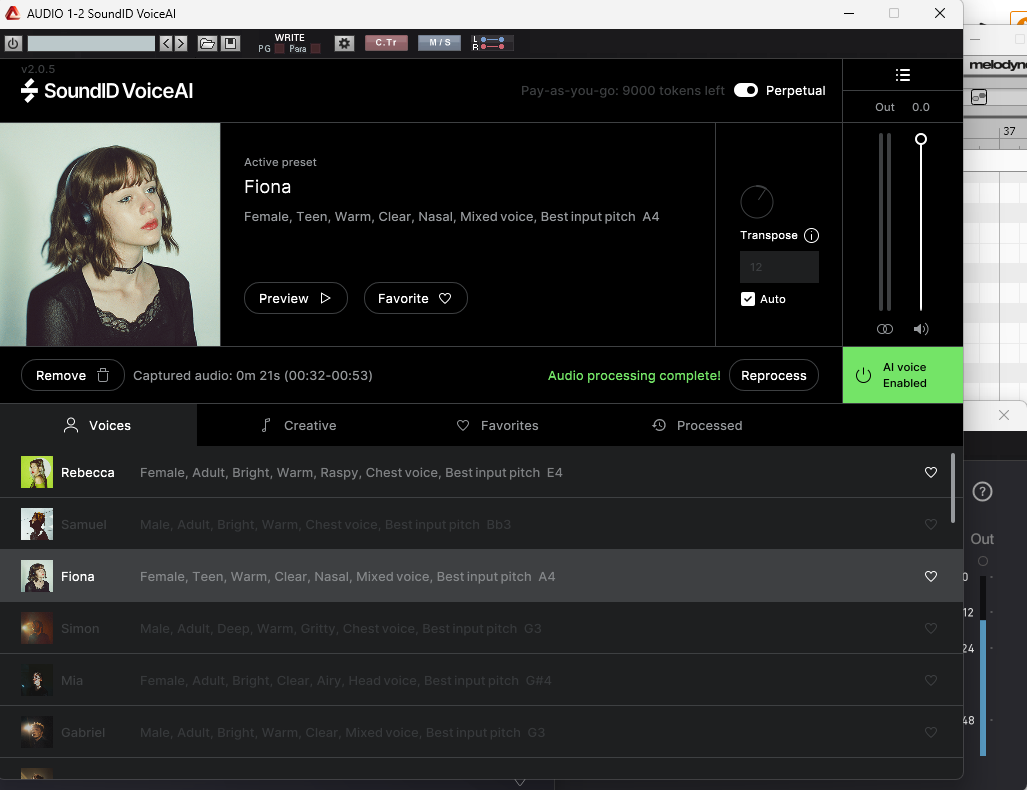Click Samuel's thumbnail image
The height and width of the screenshot is (790, 1027).
tap(37, 524)
